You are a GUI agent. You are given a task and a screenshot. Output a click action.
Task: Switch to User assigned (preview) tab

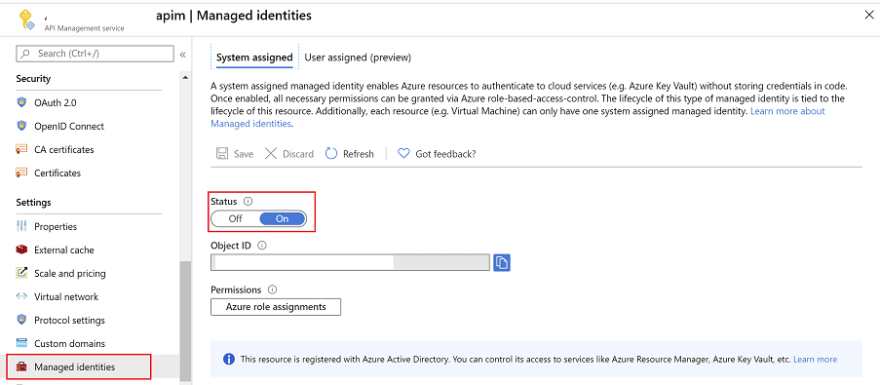click(x=358, y=57)
